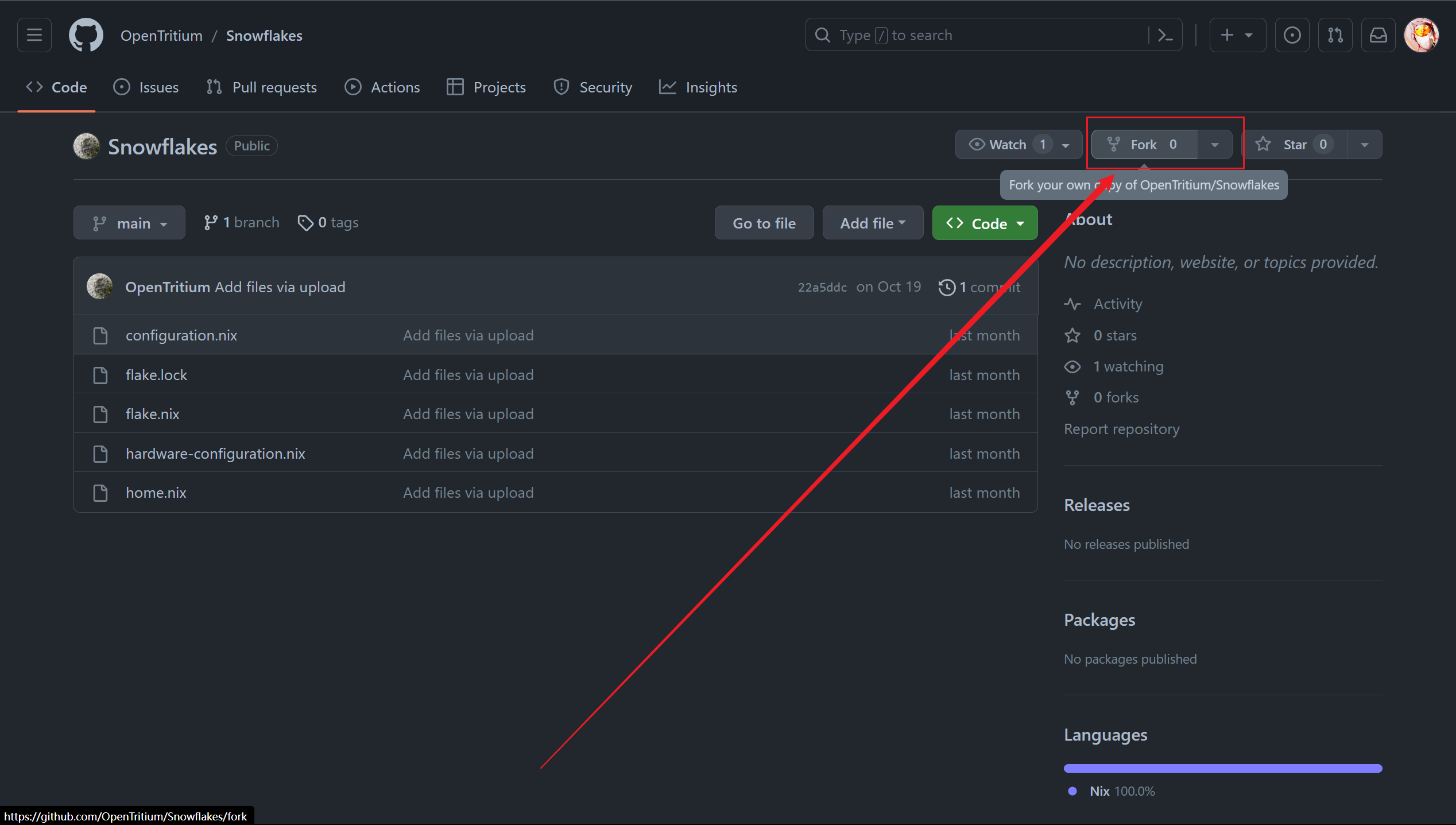This screenshot has width=1456, height=825.
Task: Click the file icon beside configuration.nix
Action: click(x=100, y=335)
